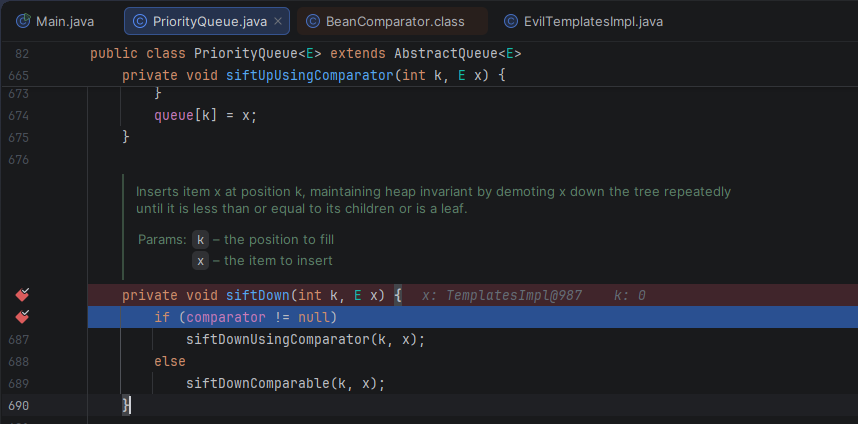Click the queue[k] = x assignment line
The image size is (858, 424).
[205, 115]
